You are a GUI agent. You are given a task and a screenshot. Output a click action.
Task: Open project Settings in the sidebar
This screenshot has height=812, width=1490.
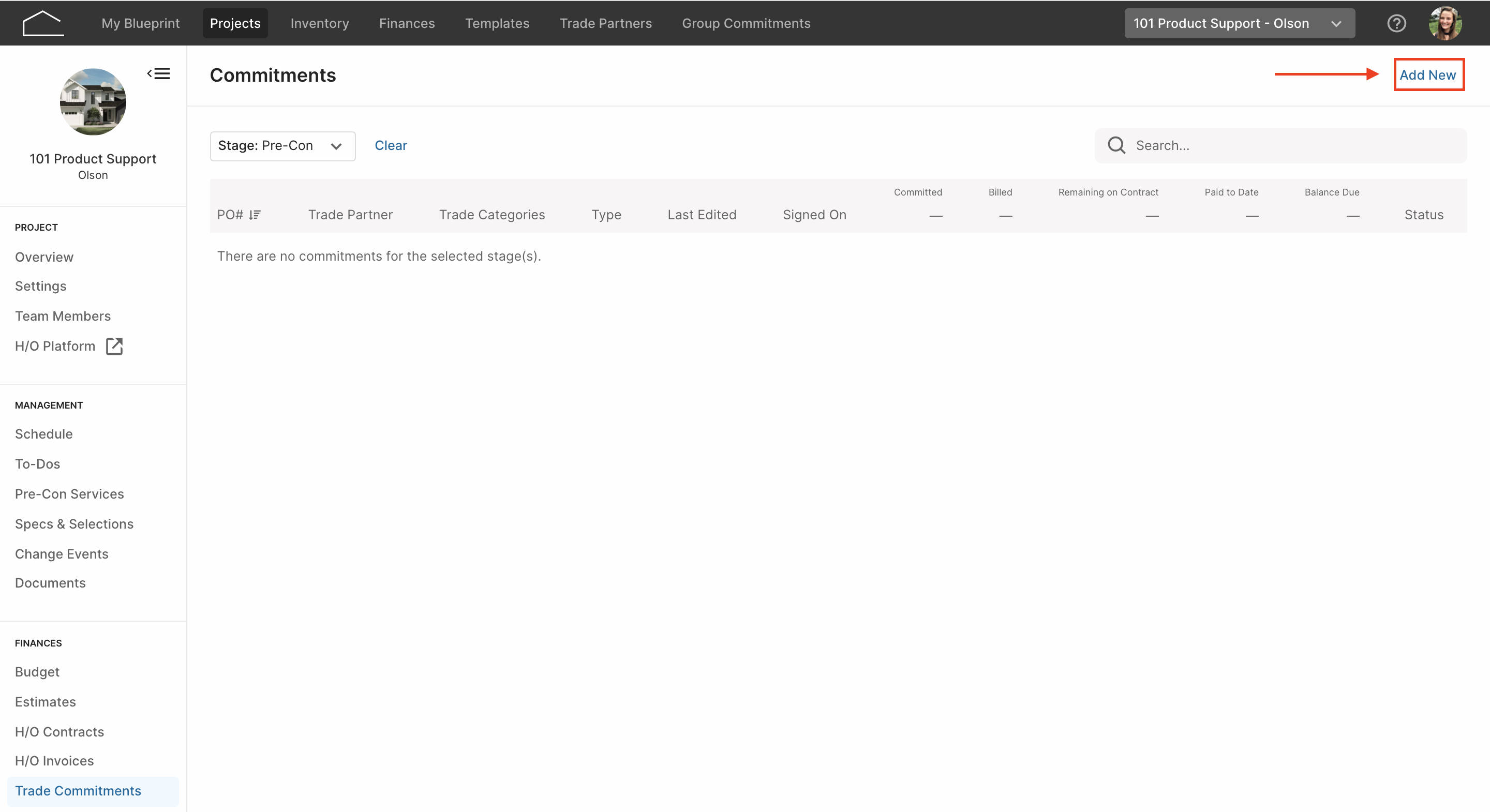coord(40,287)
